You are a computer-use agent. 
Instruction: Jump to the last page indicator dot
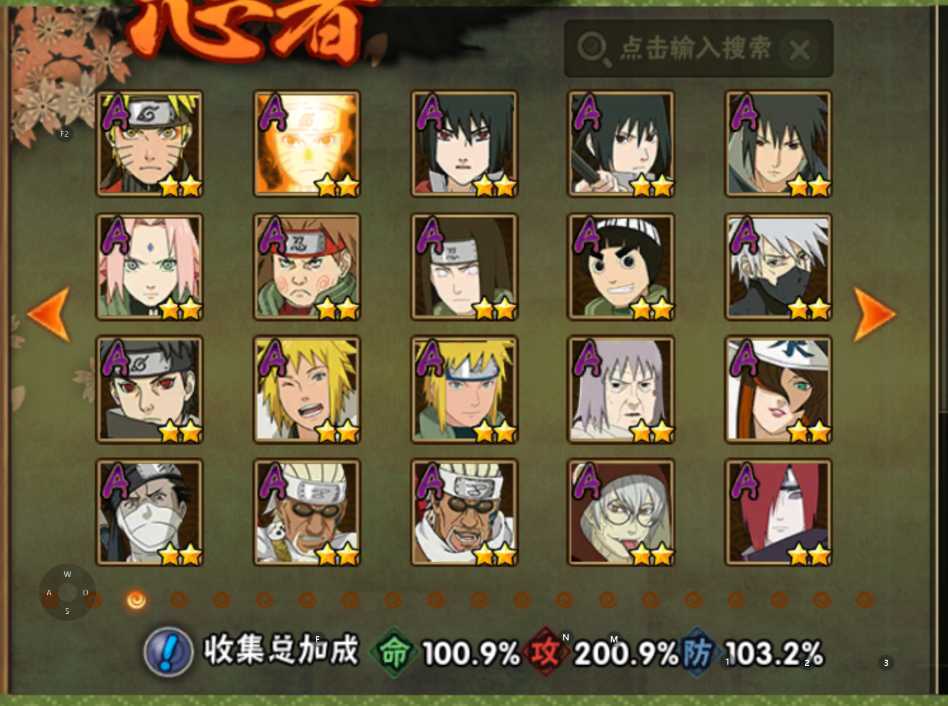pos(865,600)
